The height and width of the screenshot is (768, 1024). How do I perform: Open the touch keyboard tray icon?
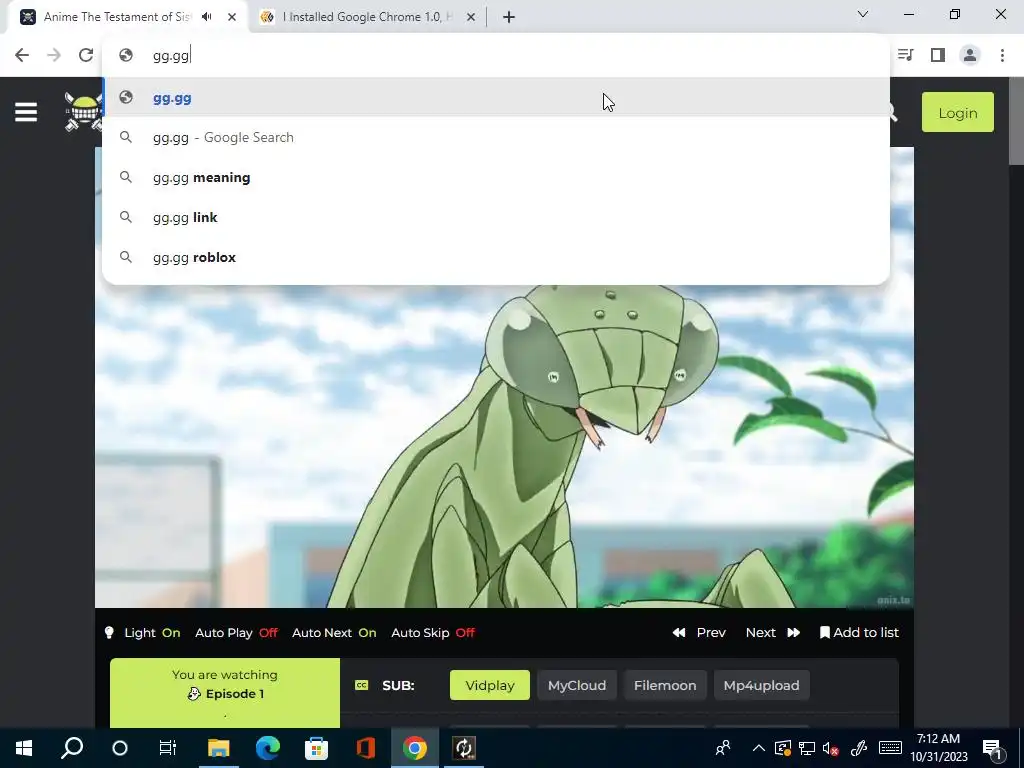[x=890, y=748]
